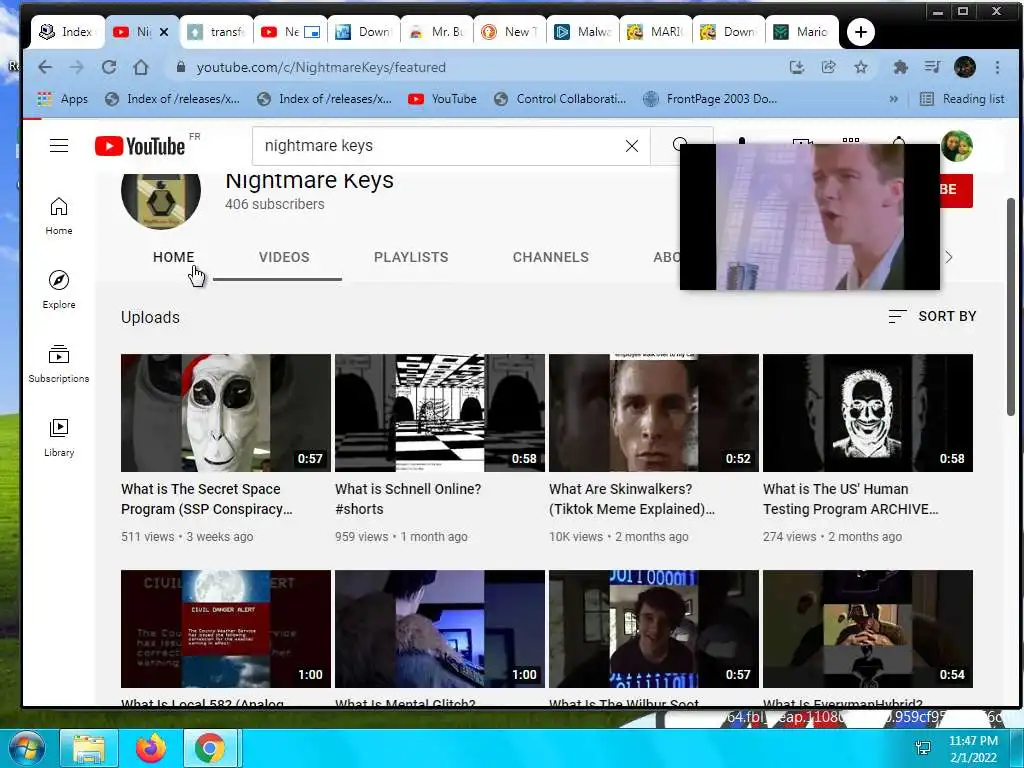Open Library in the sidebar
Screen dimensions: 1024x768
pos(59,438)
